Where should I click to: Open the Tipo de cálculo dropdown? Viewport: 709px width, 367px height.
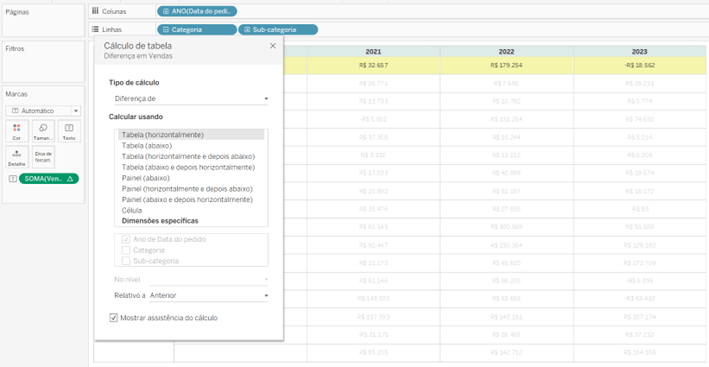(191, 99)
